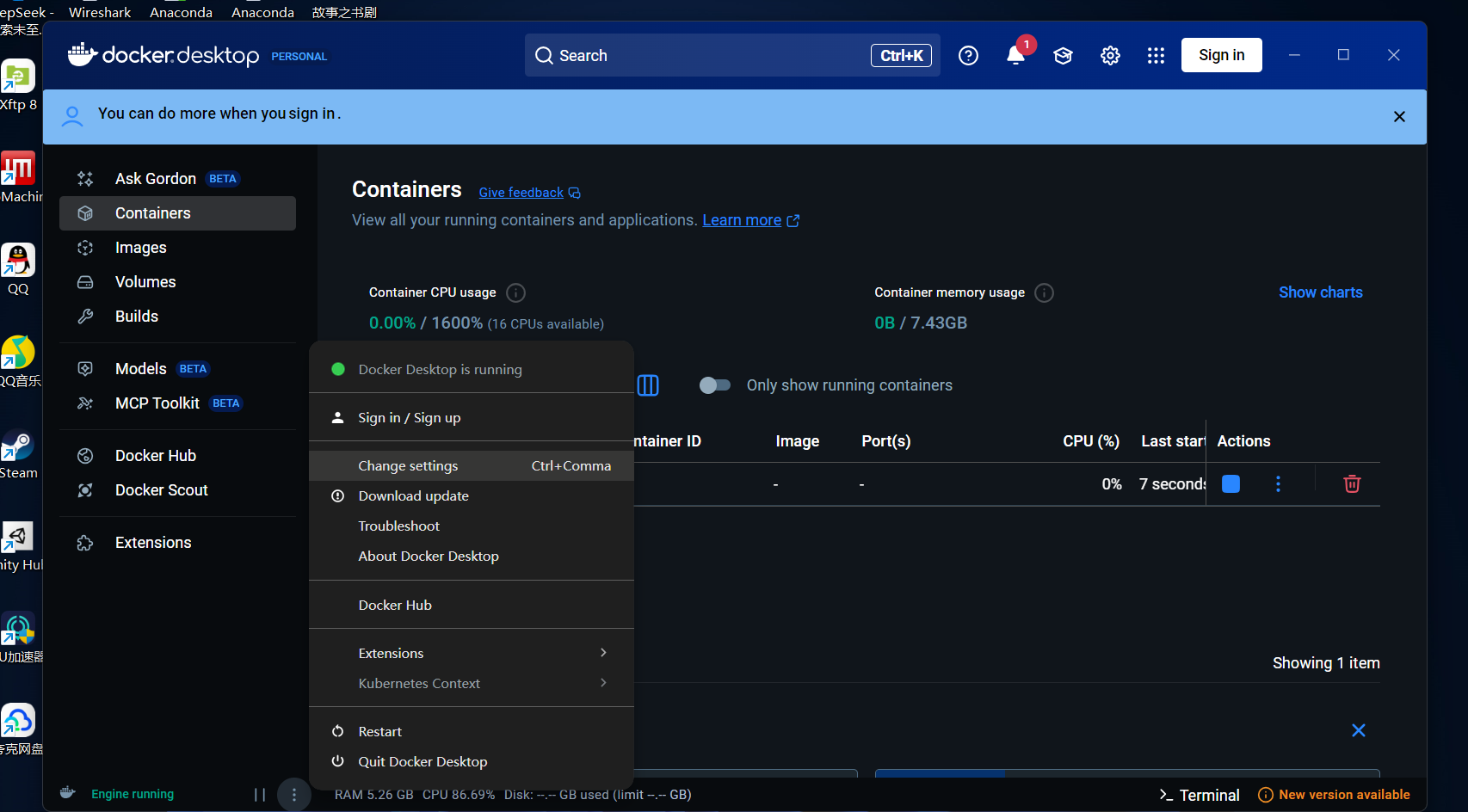Expand the Extensions submenu arrow
This screenshot has width=1468, height=812.
tap(603, 653)
